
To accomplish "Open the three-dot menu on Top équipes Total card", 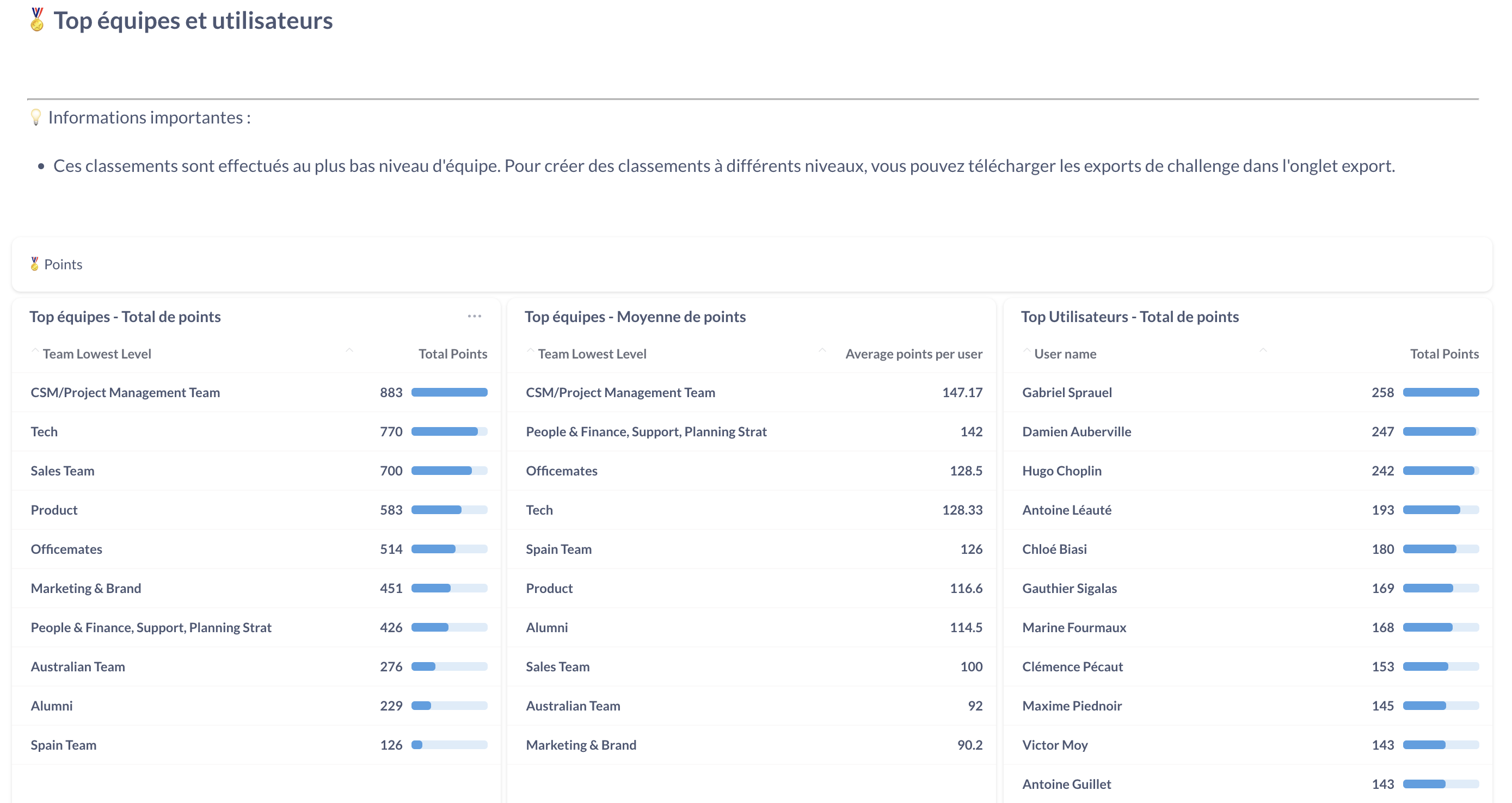I will click(x=474, y=316).
